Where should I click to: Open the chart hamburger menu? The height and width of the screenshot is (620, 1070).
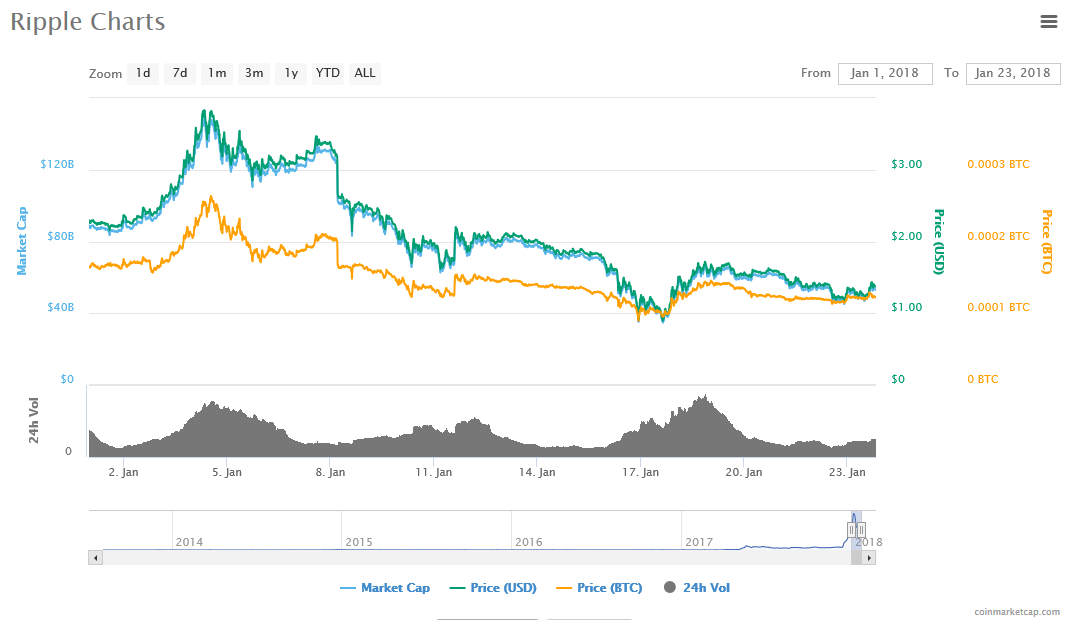1048,21
